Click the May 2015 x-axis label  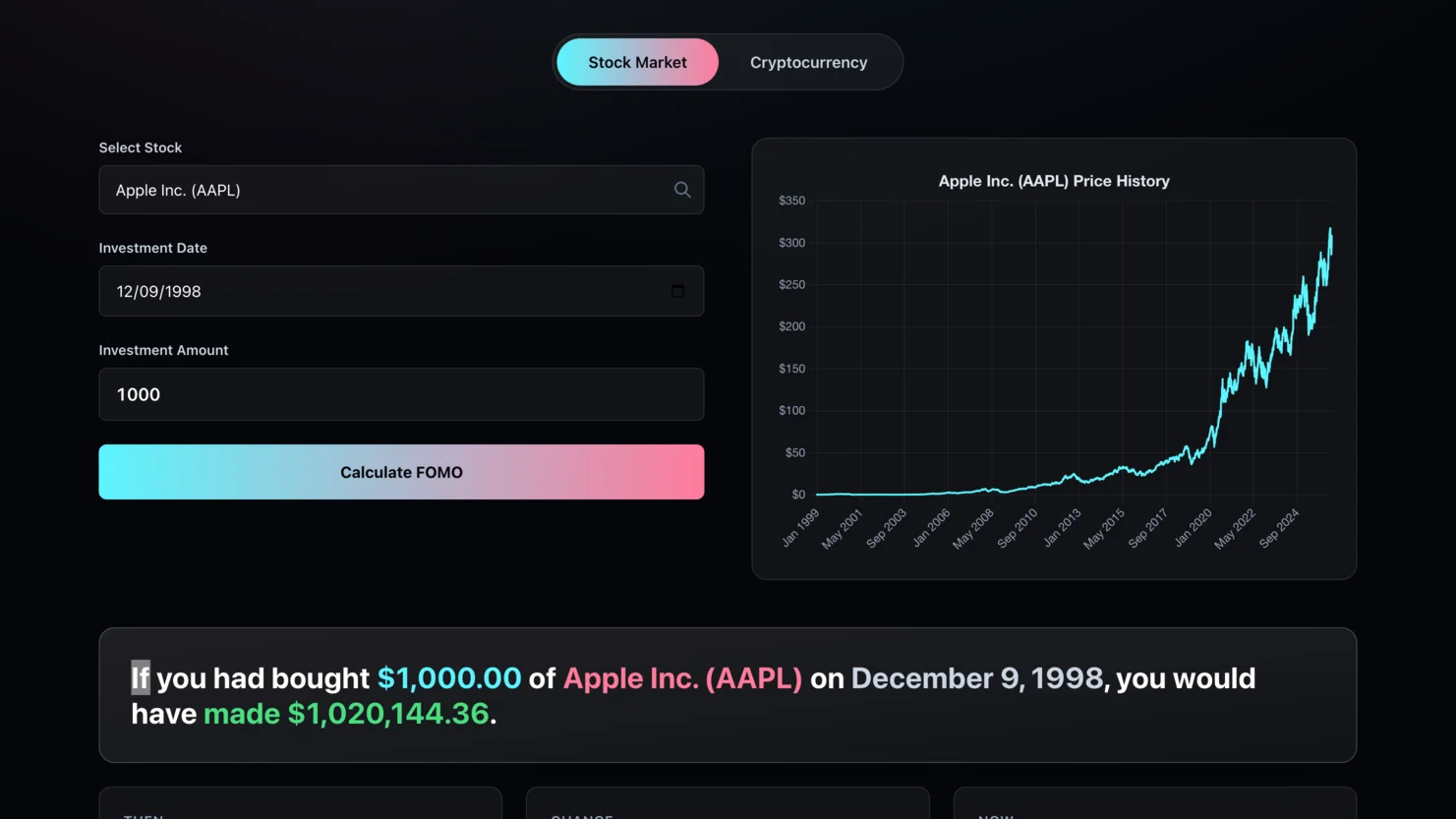(x=1104, y=529)
